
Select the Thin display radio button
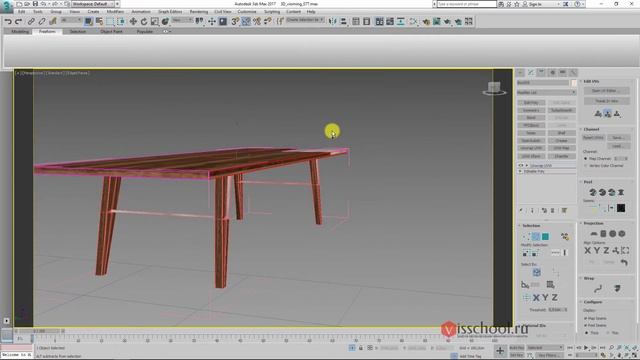tap(608, 333)
